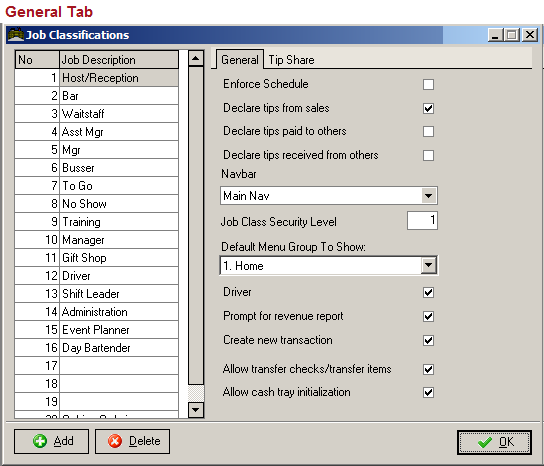The height and width of the screenshot is (466, 544).
Task: Click the Delete button
Action: click(x=133, y=441)
